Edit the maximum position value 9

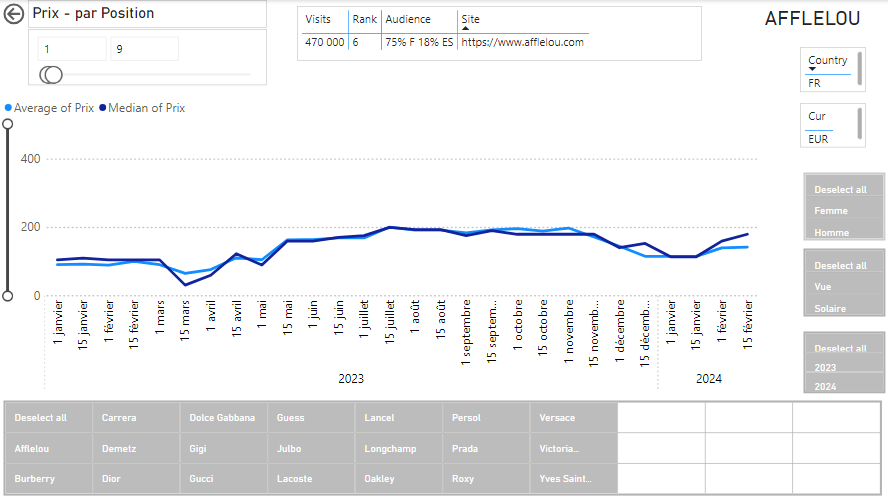pos(144,49)
